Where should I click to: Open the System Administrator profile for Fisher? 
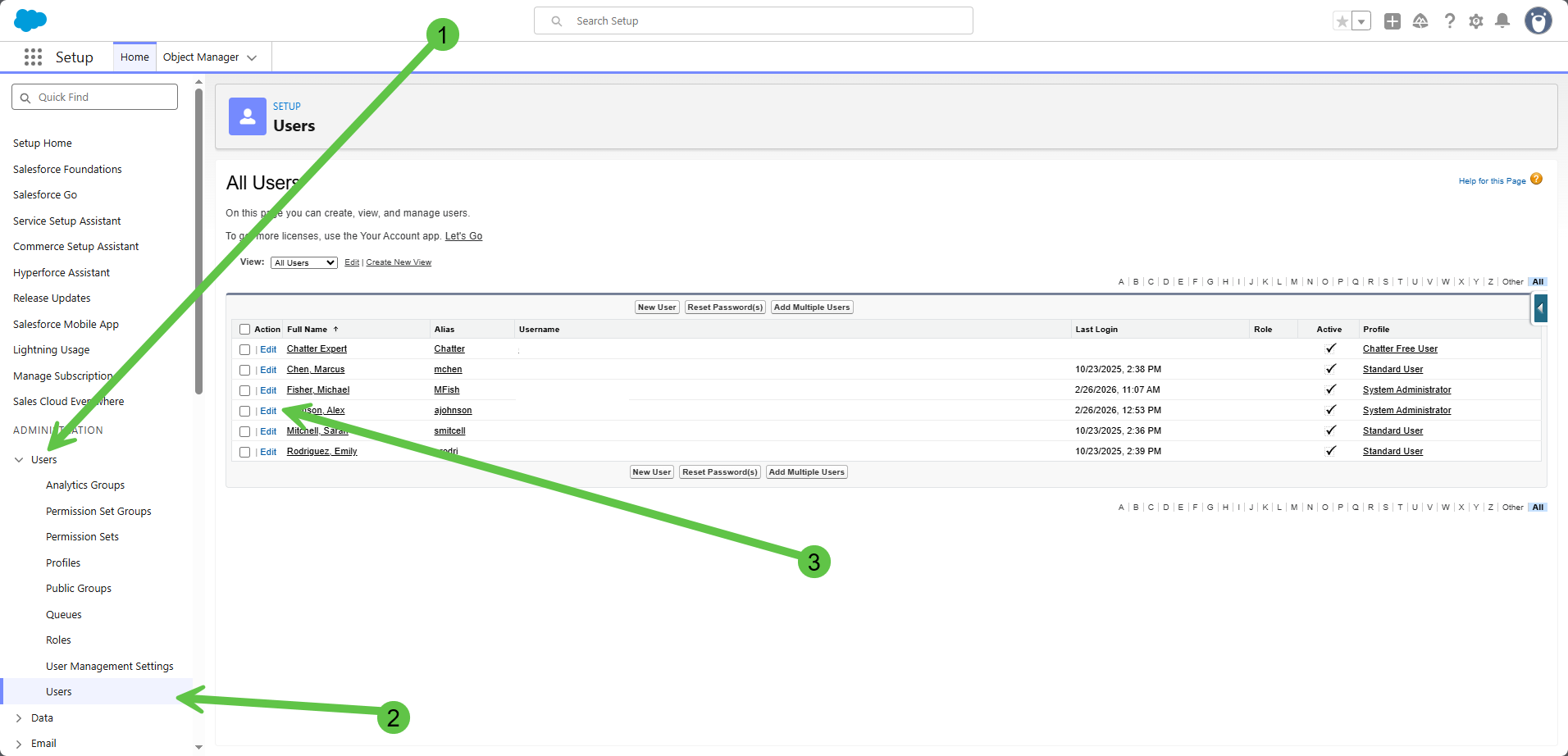coord(1406,390)
